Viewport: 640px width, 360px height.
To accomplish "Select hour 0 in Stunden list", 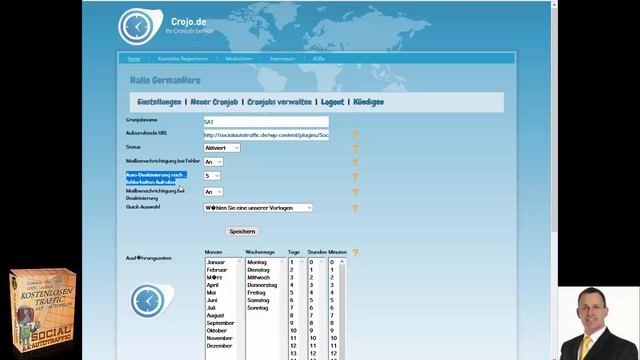I will coord(311,262).
